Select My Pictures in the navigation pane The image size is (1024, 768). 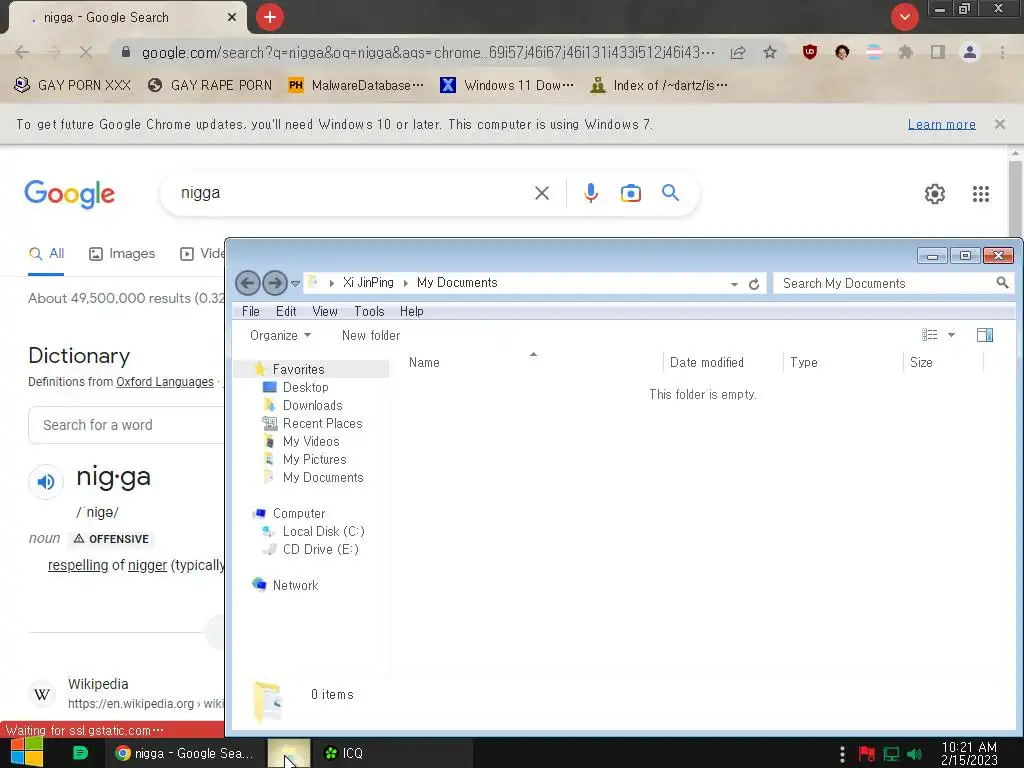[x=314, y=460]
